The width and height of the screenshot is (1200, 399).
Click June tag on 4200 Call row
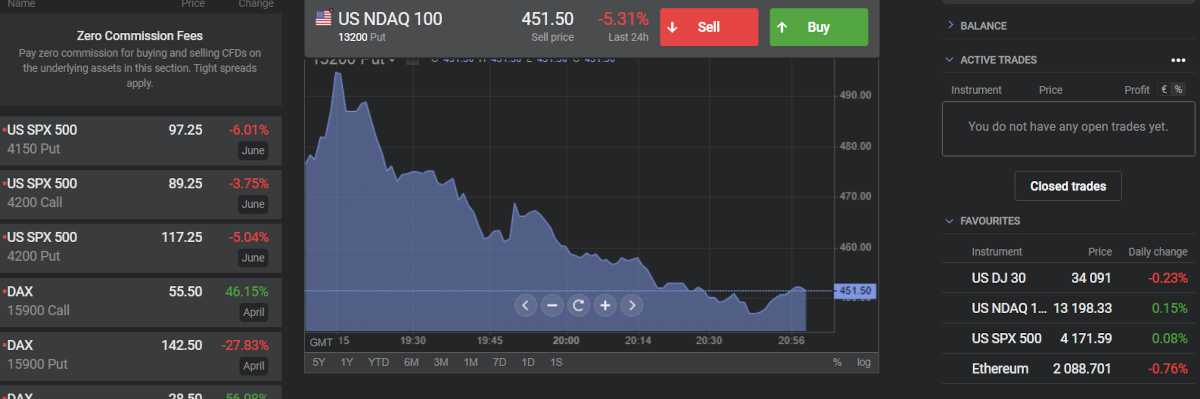(x=253, y=205)
